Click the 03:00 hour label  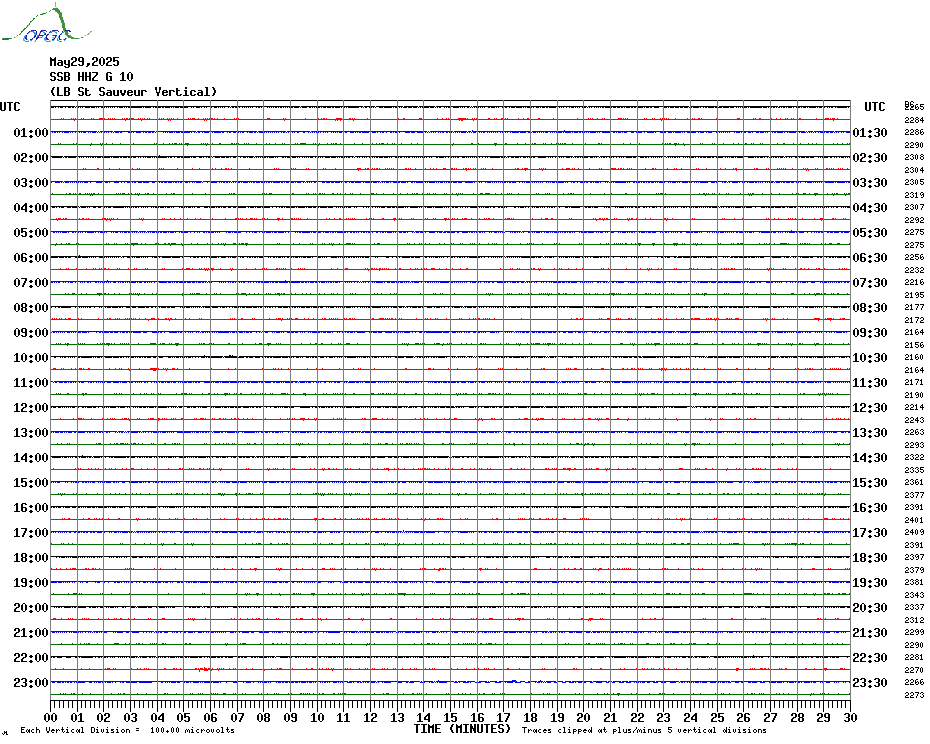[31, 182]
